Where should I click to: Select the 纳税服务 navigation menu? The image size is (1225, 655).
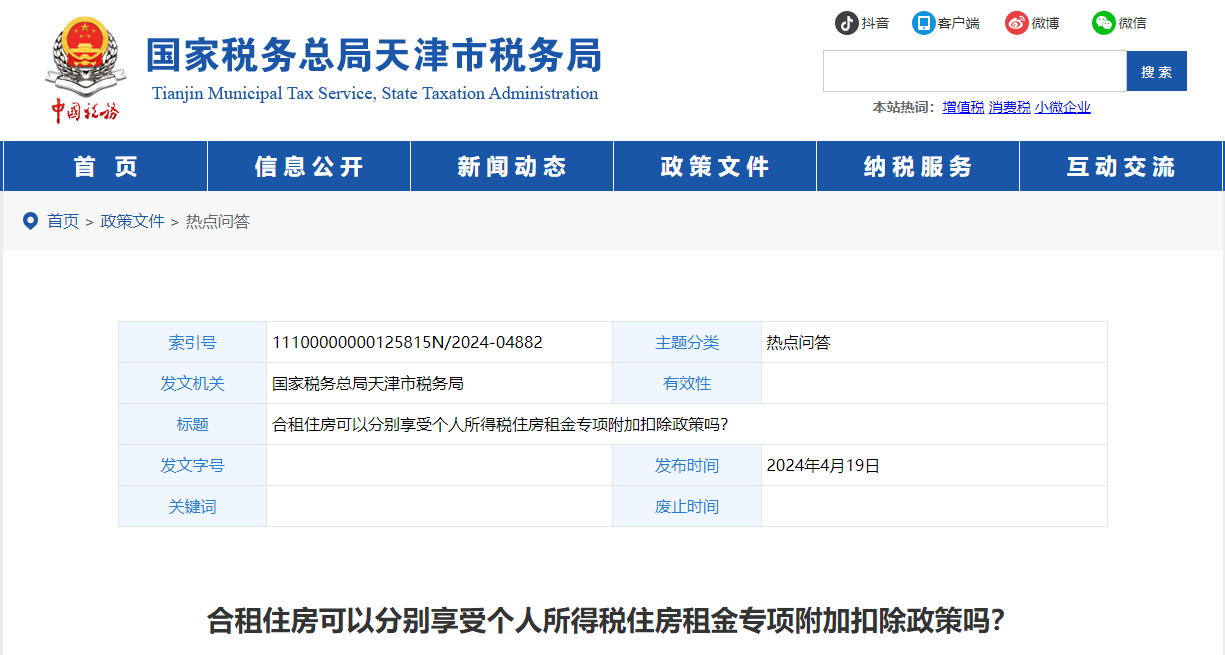tap(918, 167)
